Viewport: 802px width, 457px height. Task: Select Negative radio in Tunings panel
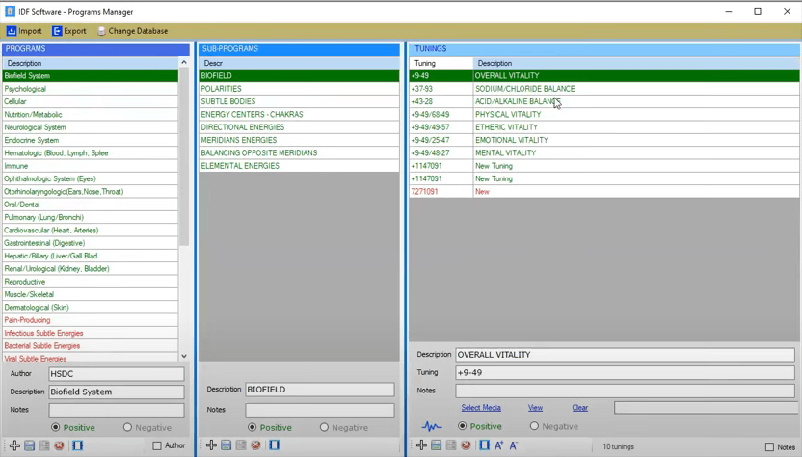[x=534, y=427]
